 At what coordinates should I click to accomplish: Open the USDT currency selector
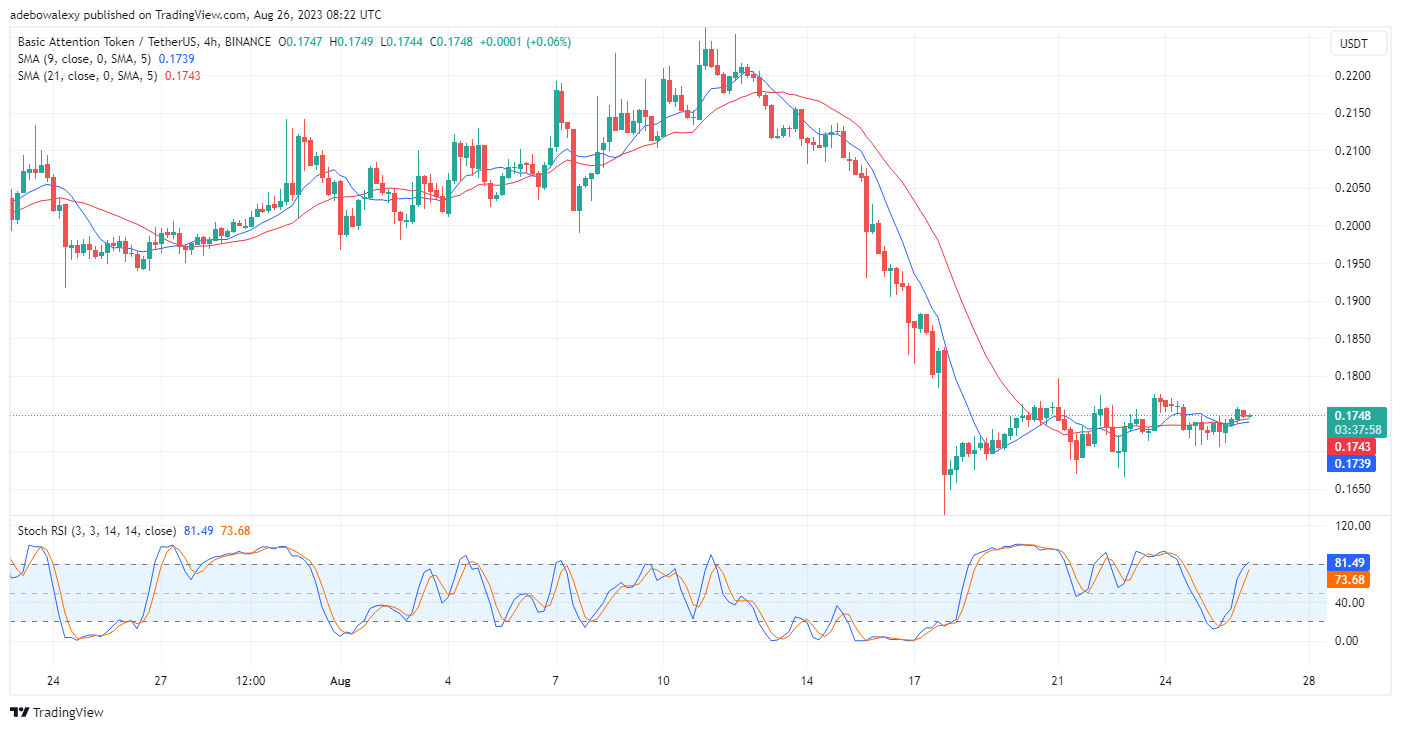1358,44
